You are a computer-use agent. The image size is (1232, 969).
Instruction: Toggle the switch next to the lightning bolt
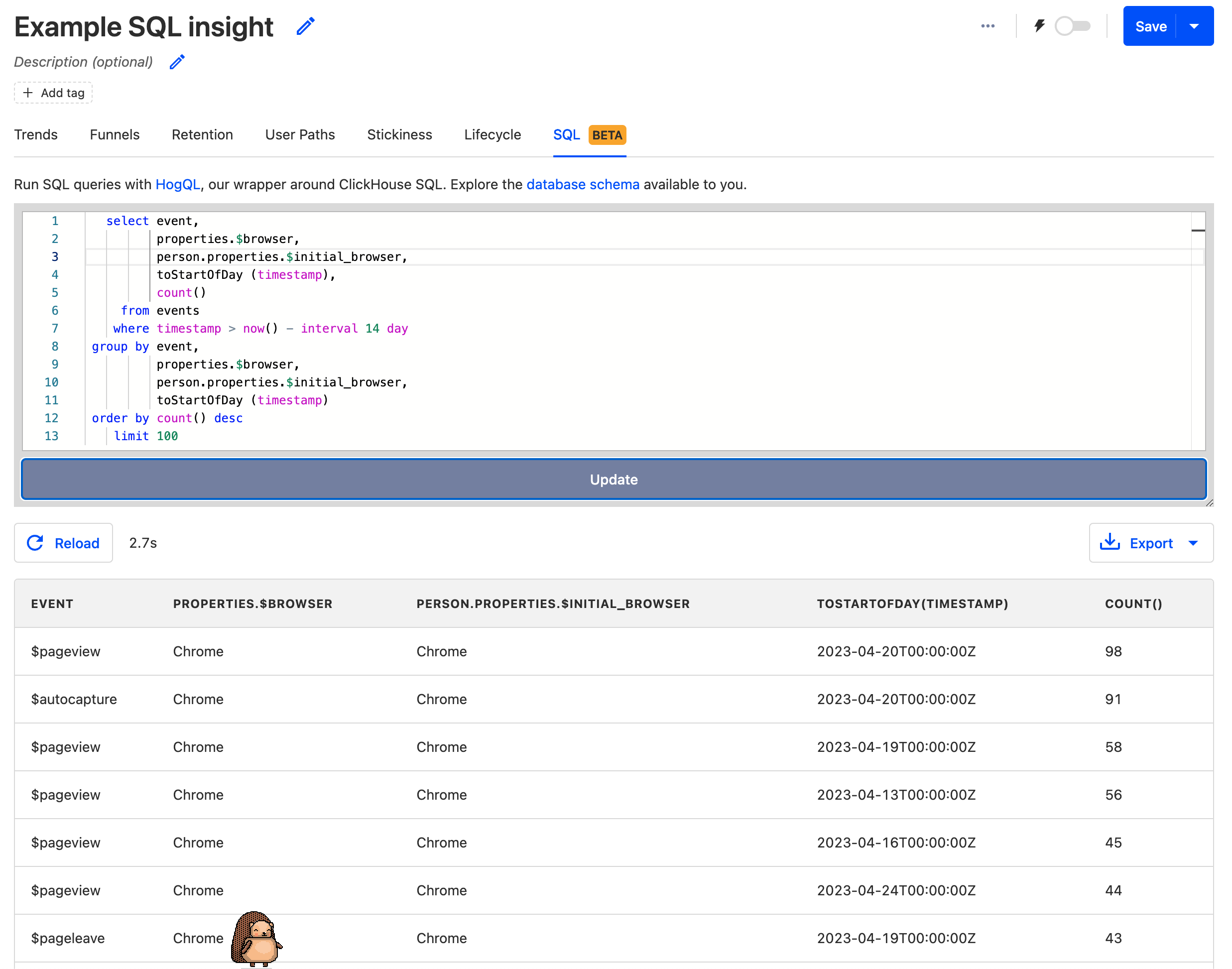click(1073, 25)
